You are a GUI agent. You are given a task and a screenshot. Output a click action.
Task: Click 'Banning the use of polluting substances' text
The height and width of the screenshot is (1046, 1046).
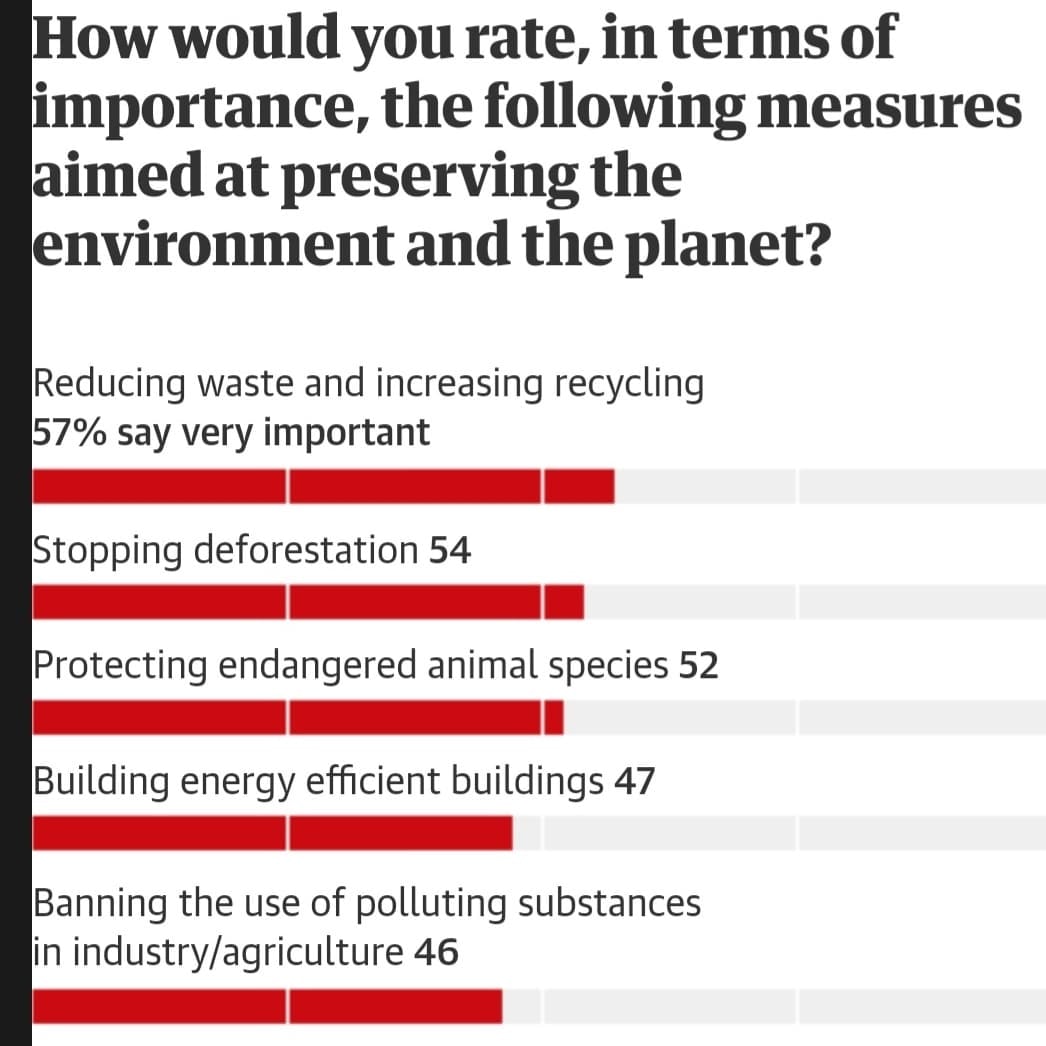(x=367, y=903)
